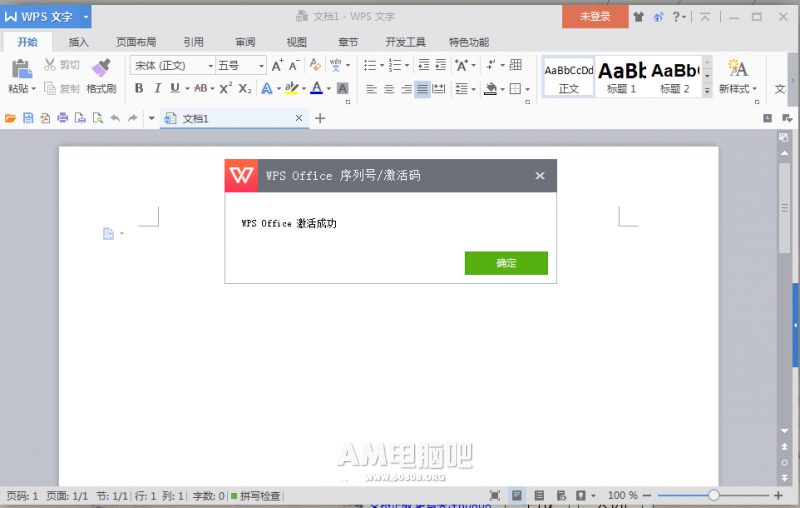Open the 特色功能 tab
The height and width of the screenshot is (508, 800).
coord(469,42)
